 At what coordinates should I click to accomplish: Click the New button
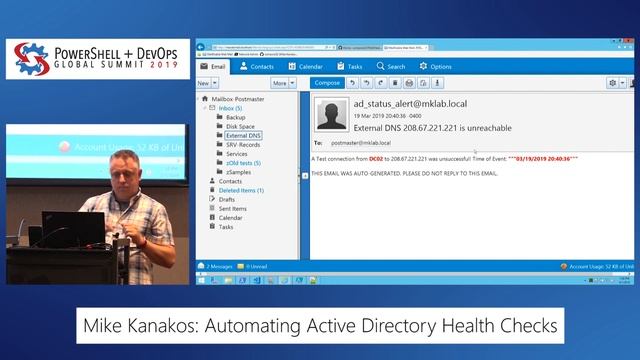[203, 83]
